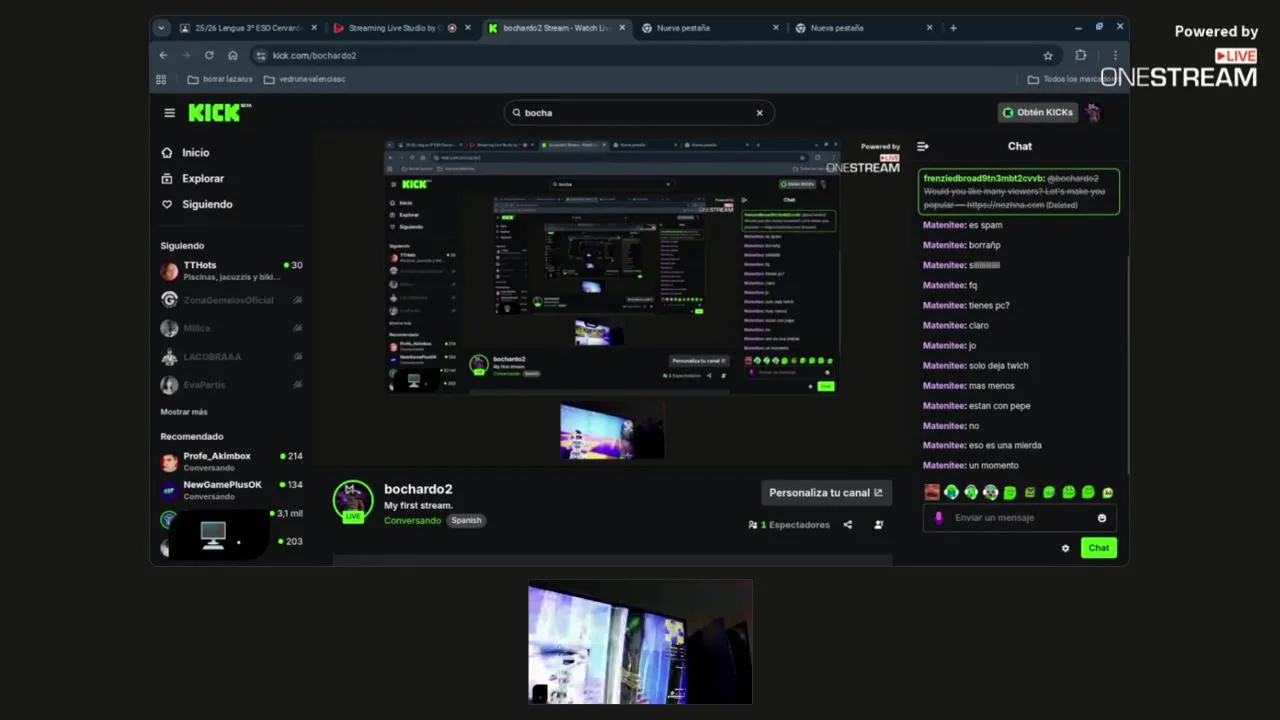The image size is (1280, 720).
Task: Click the bochardo2 streamer avatar
Action: point(353,501)
